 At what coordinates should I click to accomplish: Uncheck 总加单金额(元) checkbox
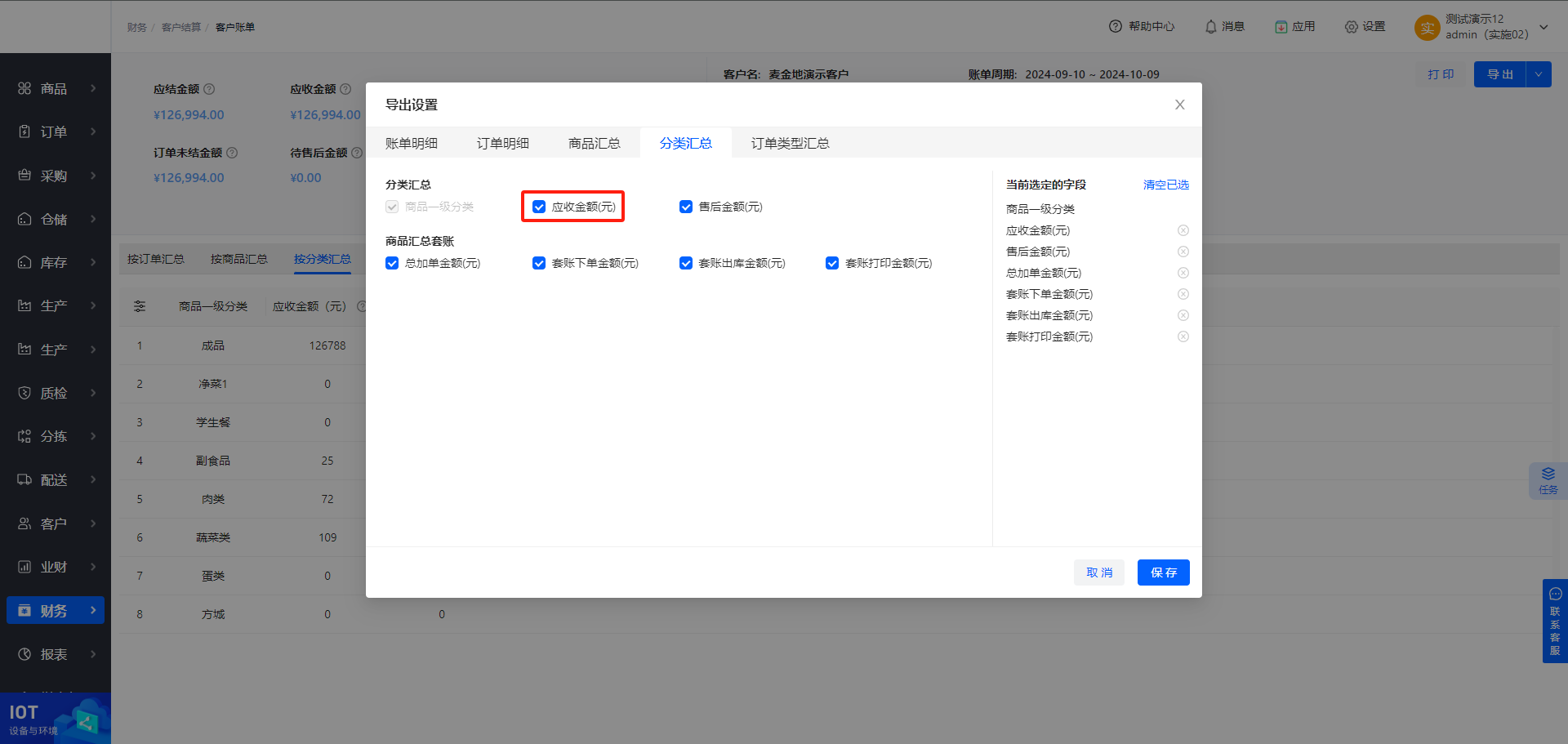392,263
